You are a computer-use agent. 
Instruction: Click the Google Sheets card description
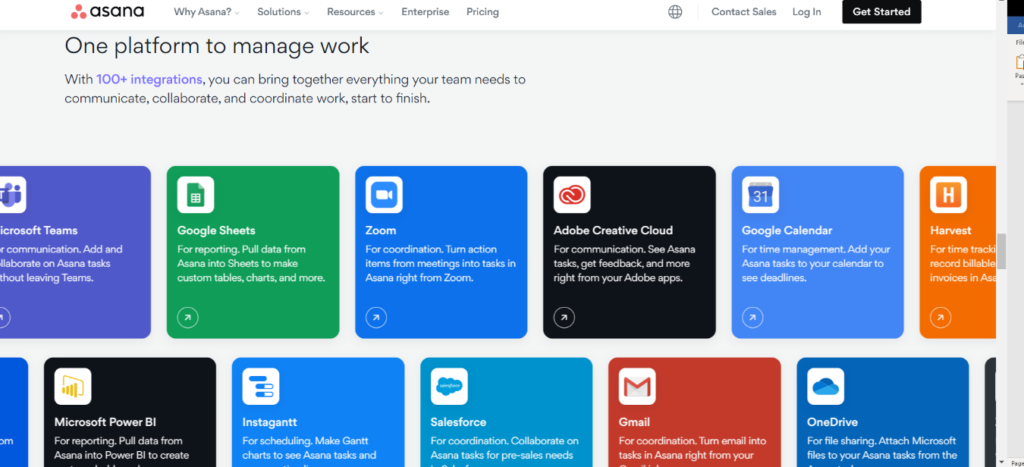pos(251,263)
